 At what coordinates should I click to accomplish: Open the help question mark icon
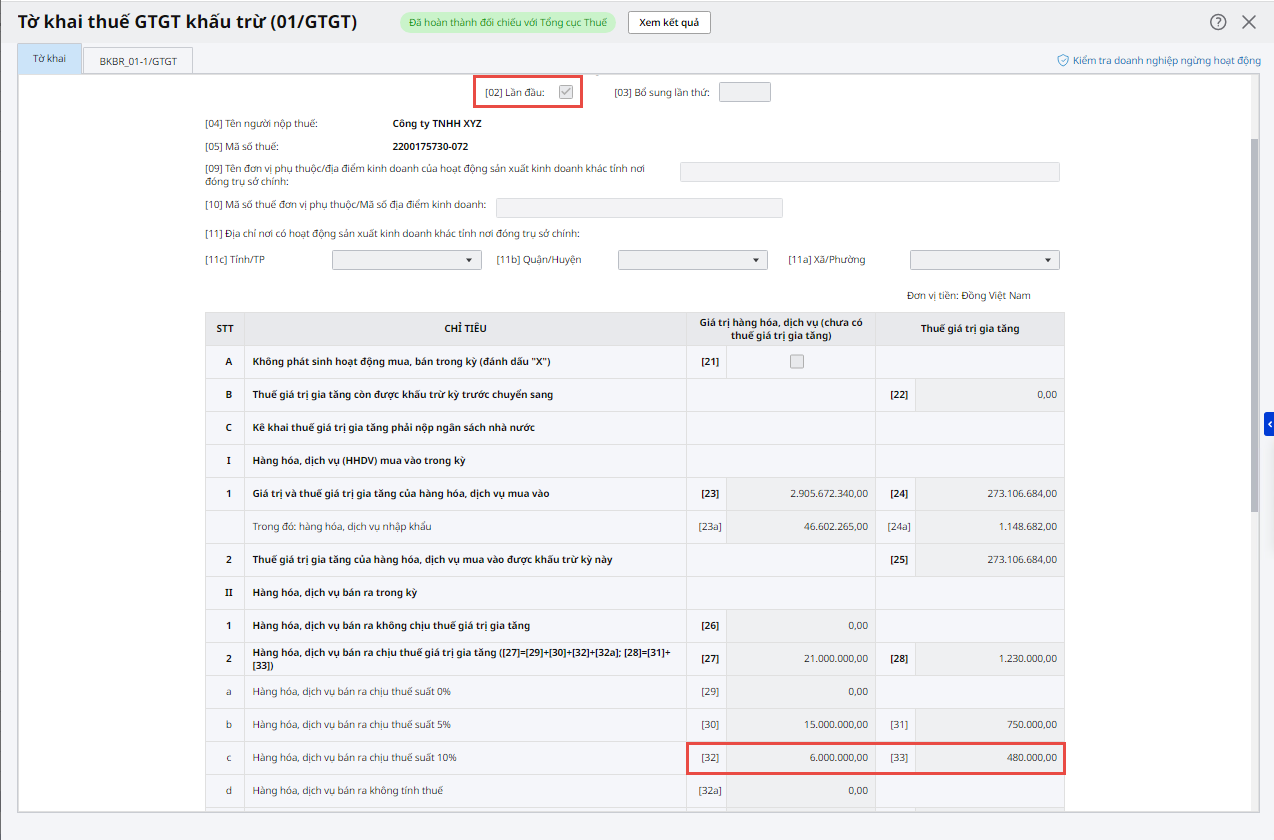(1218, 22)
